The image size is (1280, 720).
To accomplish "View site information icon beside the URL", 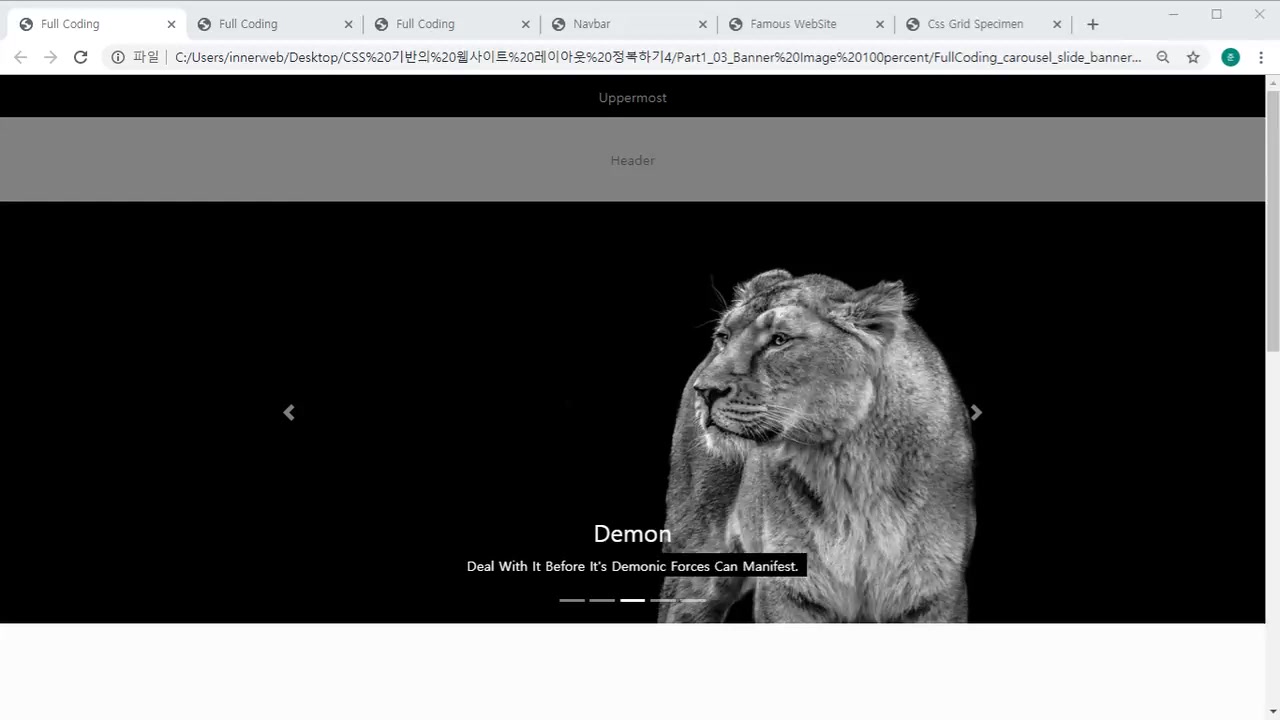I will click(118, 58).
